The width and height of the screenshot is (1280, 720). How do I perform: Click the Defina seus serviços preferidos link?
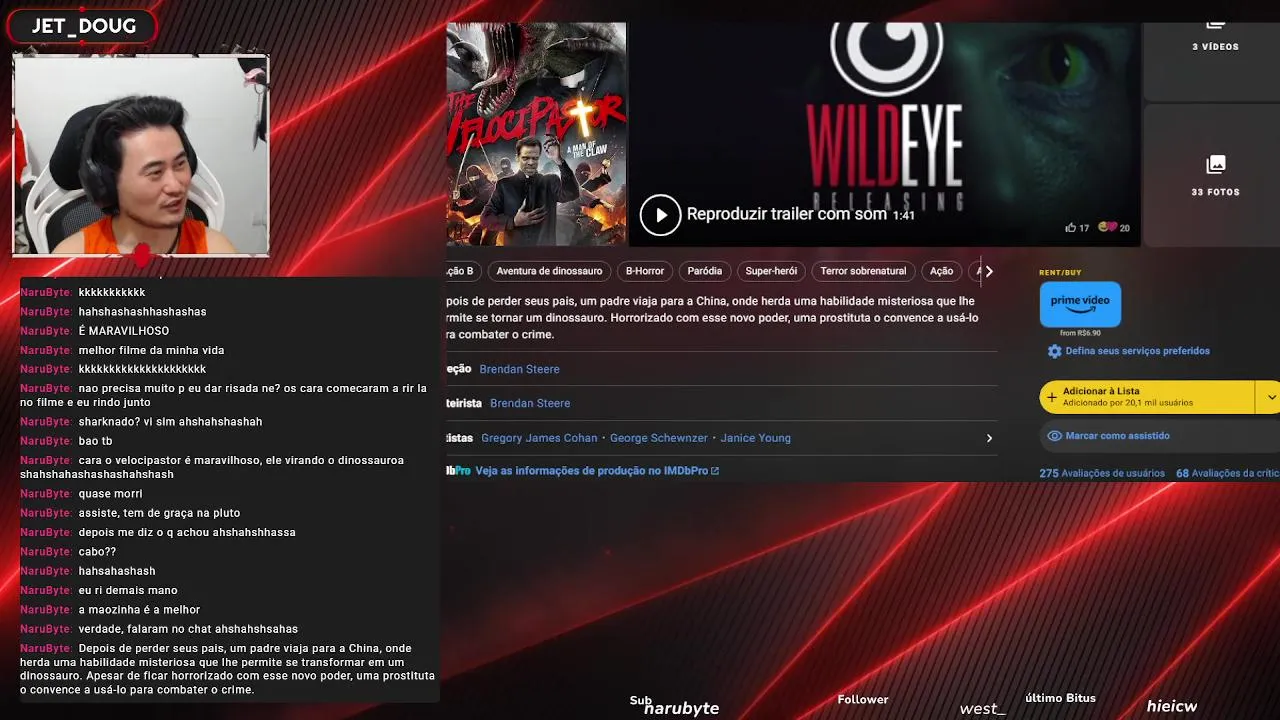1137,351
